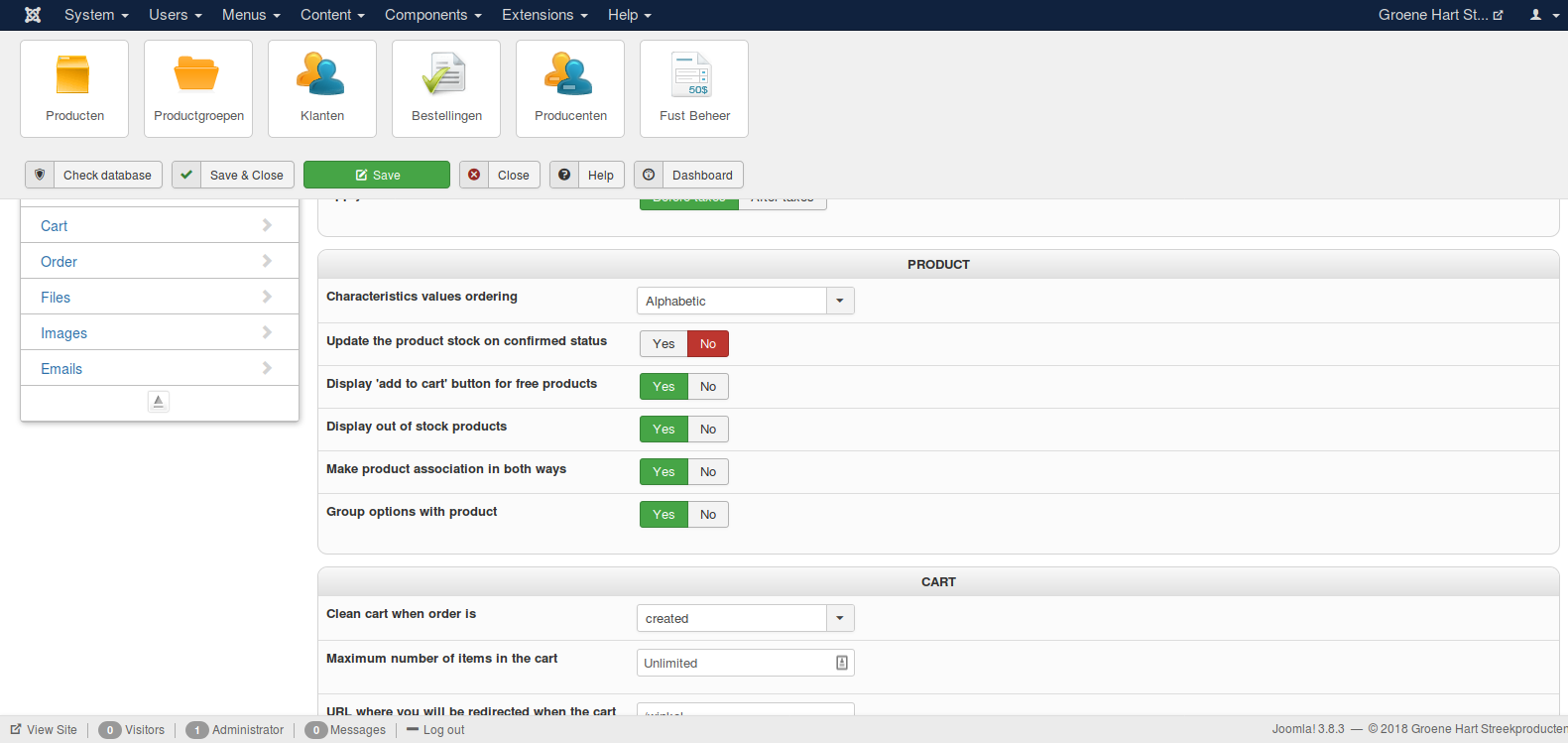Click the Log out dash icon
This screenshot has width=1568, height=743.
click(413, 729)
